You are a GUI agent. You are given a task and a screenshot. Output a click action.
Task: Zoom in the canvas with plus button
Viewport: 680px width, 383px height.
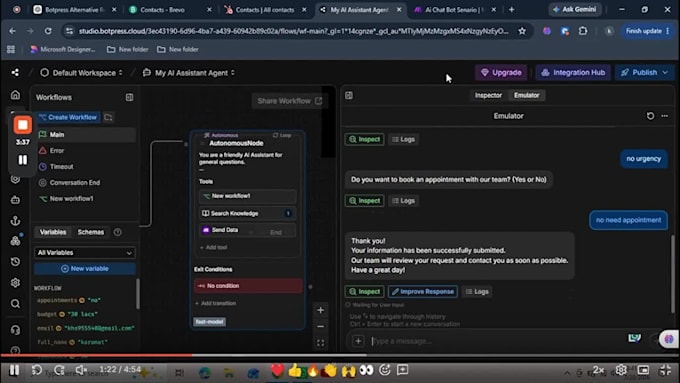(x=320, y=310)
